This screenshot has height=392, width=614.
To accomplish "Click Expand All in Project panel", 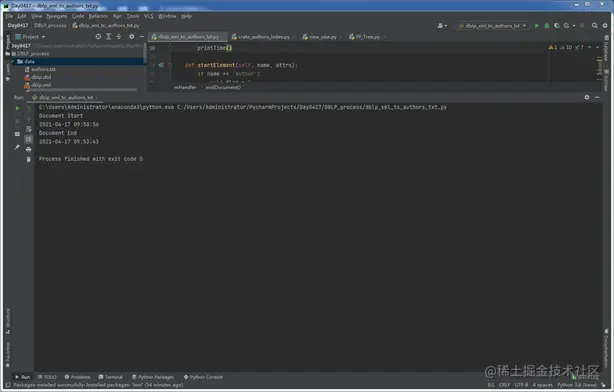I will 108,36.
